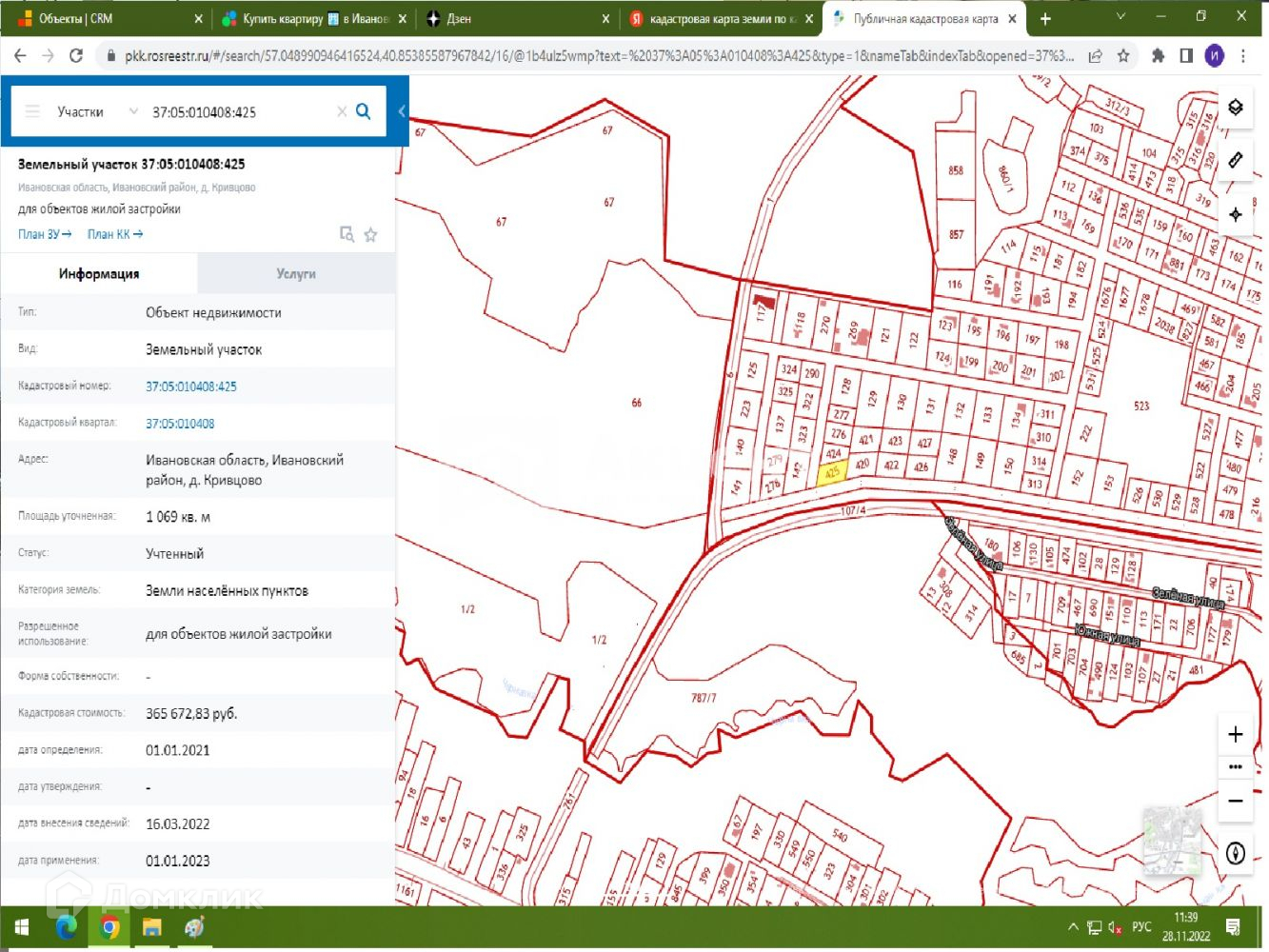
Task: Open the hamburger menu in search bar
Action: click(32, 111)
